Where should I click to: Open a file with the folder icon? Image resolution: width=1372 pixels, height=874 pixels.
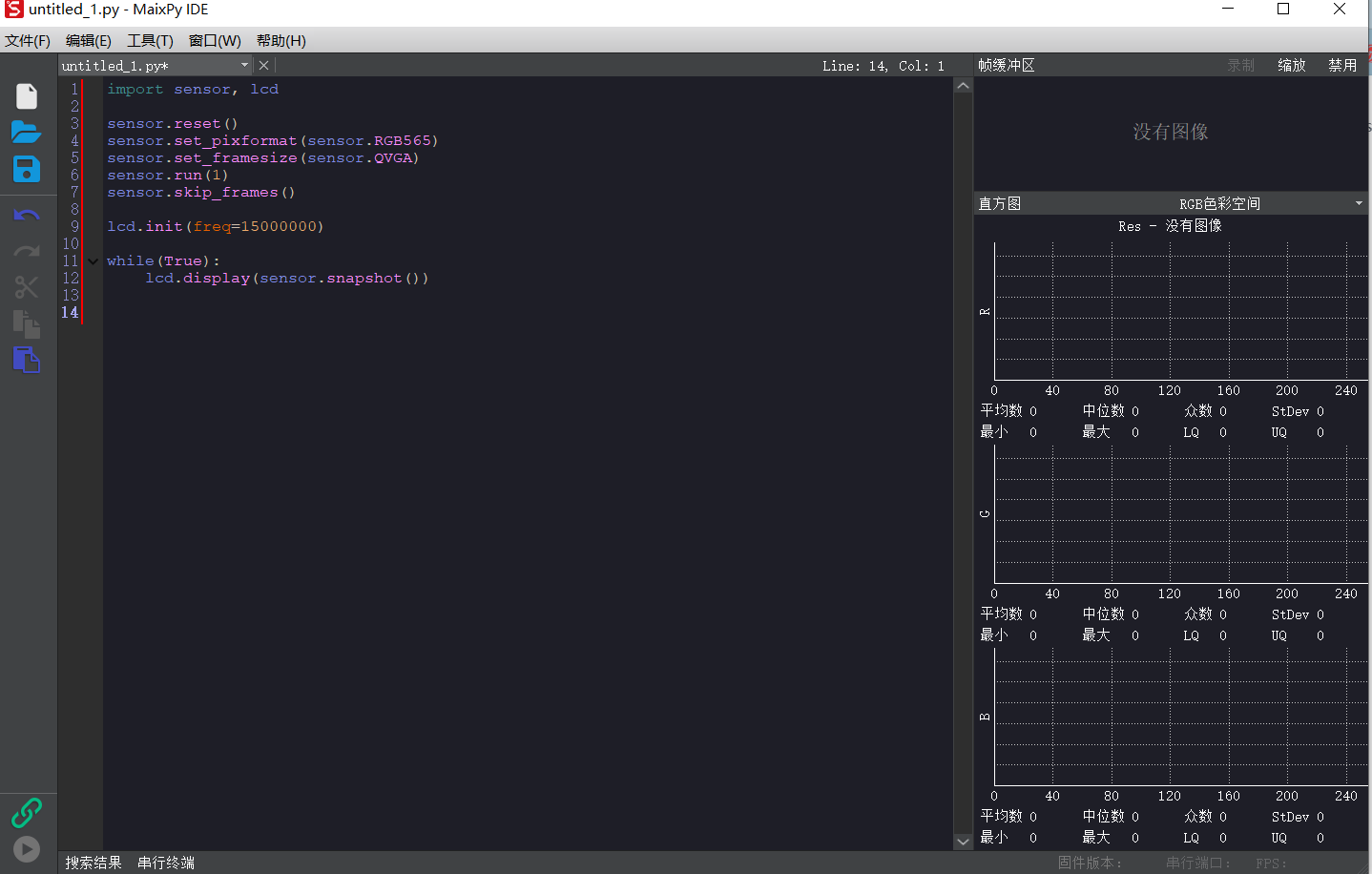coord(27,132)
